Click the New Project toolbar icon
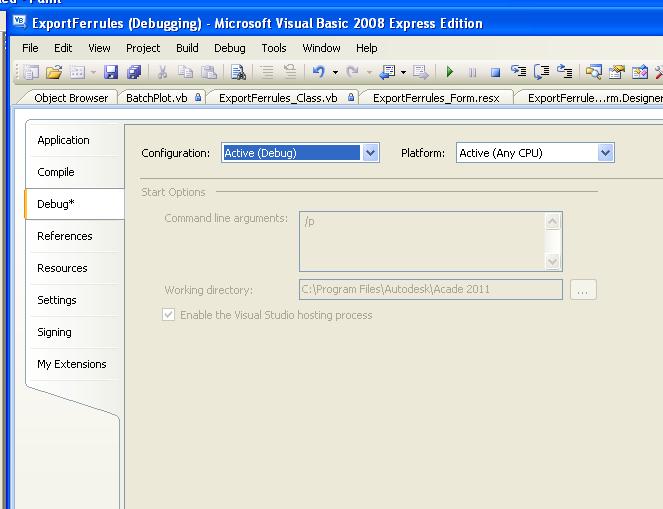 31,72
